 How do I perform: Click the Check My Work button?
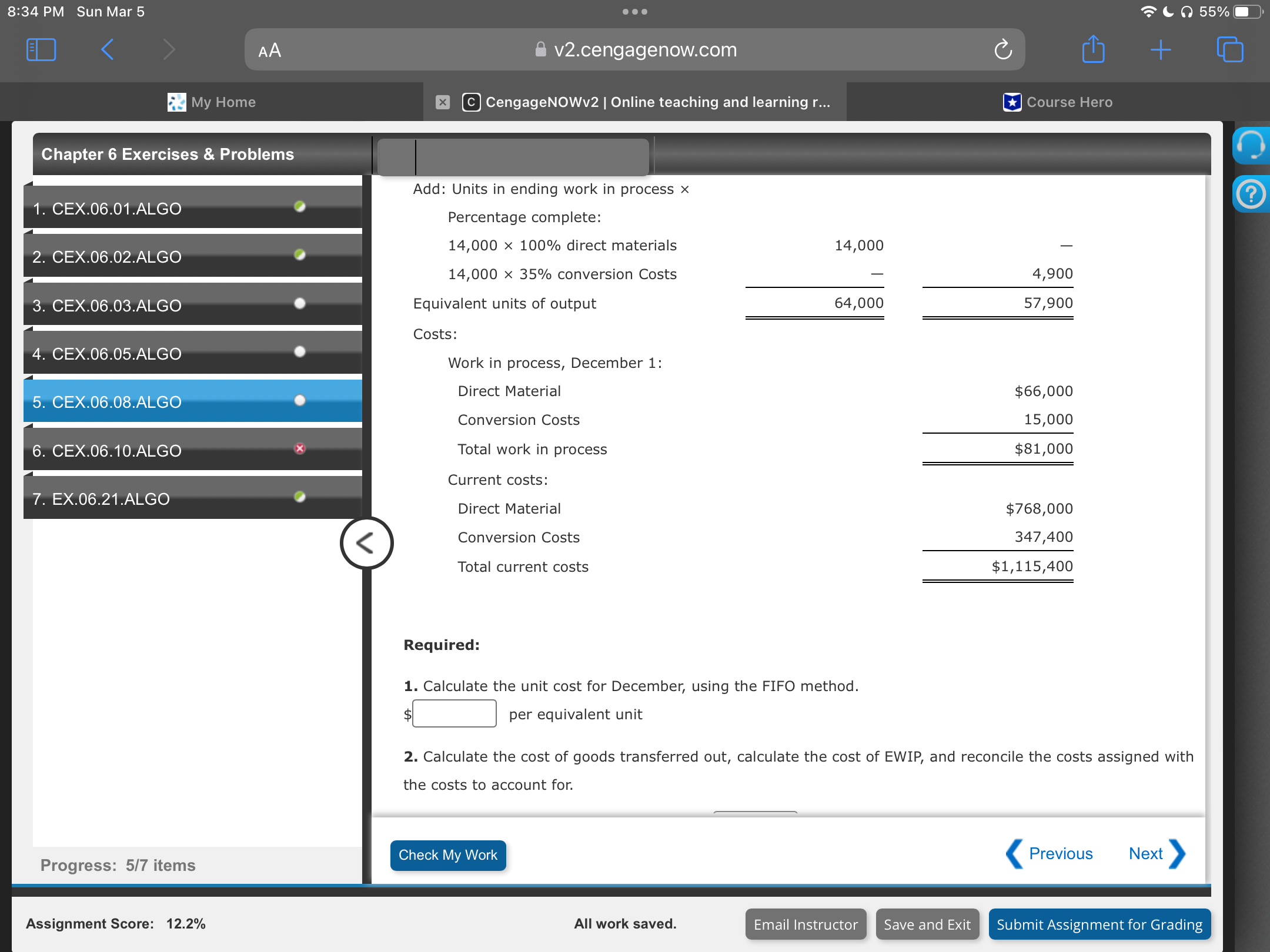[x=448, y=855]
